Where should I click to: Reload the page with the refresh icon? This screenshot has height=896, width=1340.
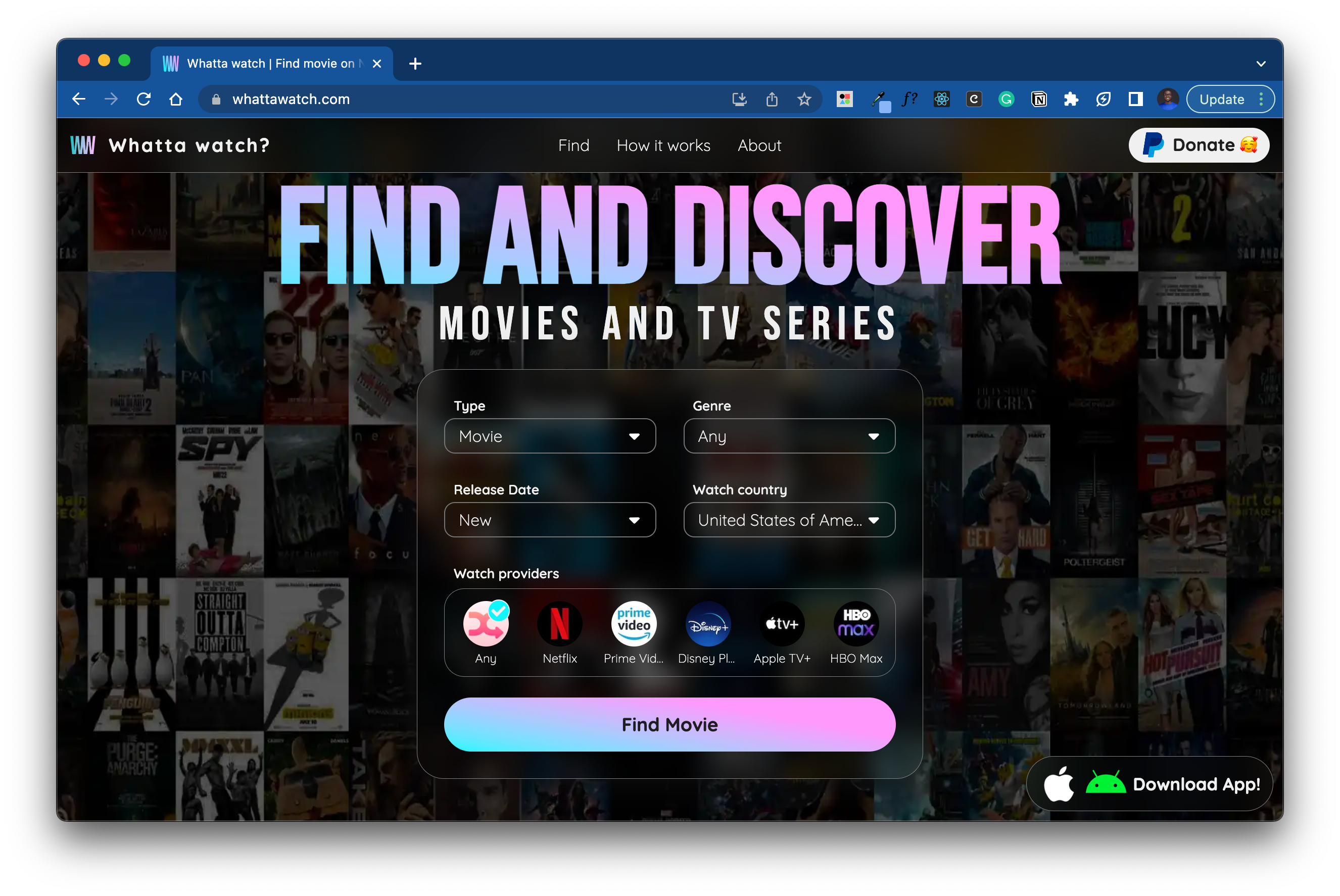(143, 99)
